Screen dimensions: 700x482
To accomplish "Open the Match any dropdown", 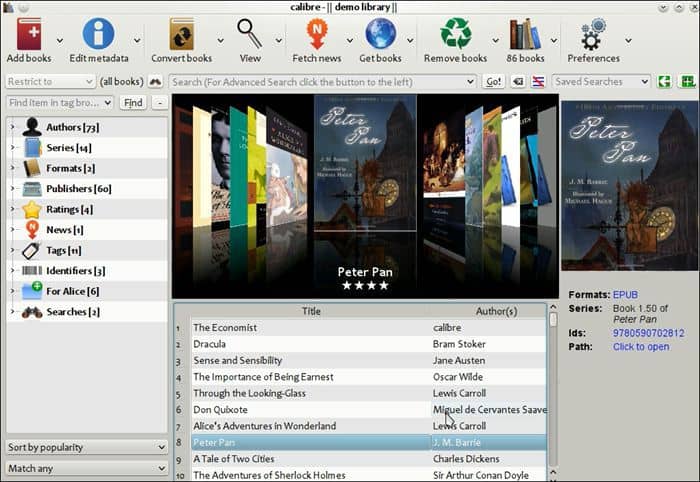I will (87, 468).
